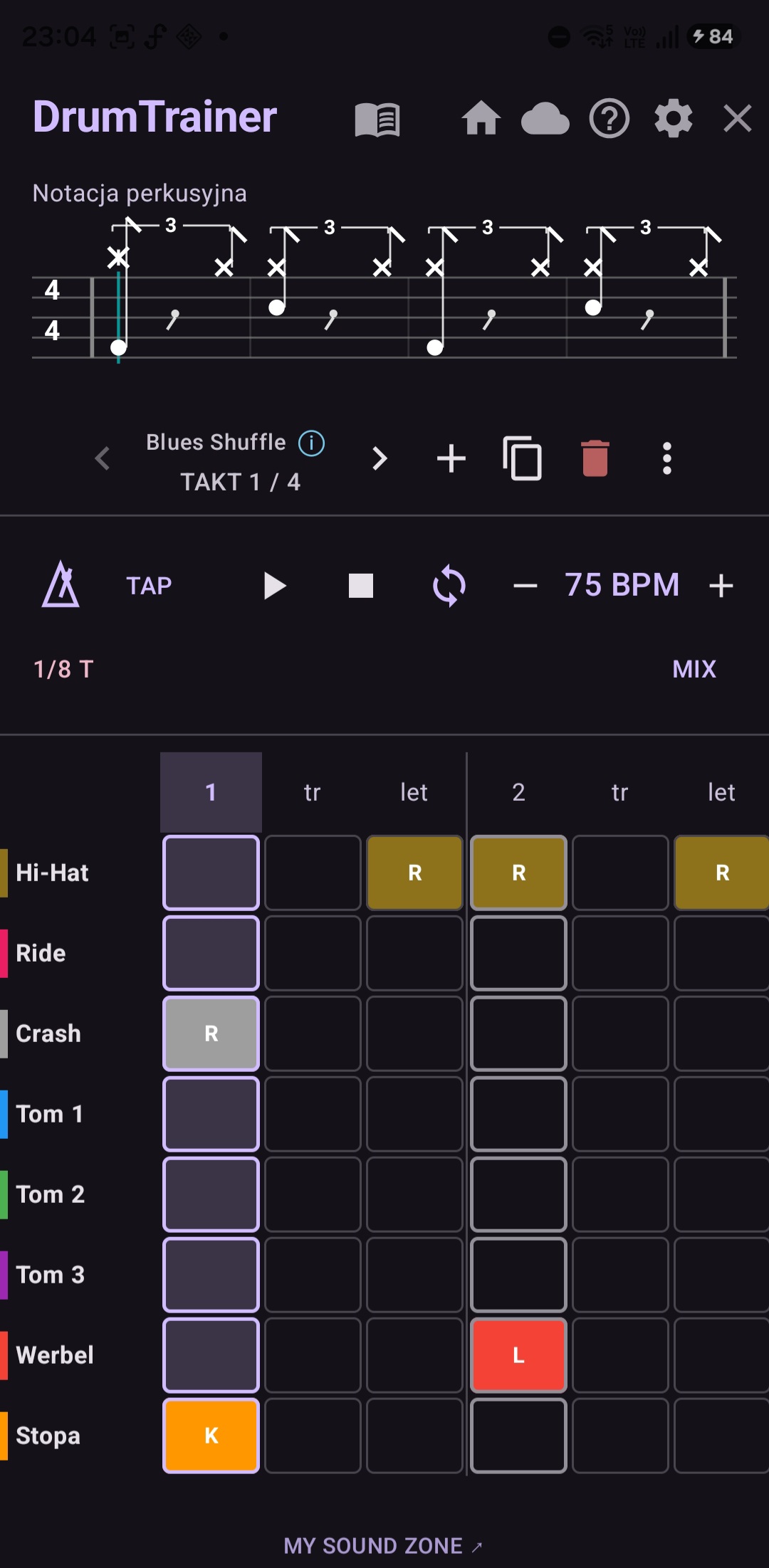Stop playback with stop button
This screenshot has height=1568, width=769.
[x=361, y=586]
